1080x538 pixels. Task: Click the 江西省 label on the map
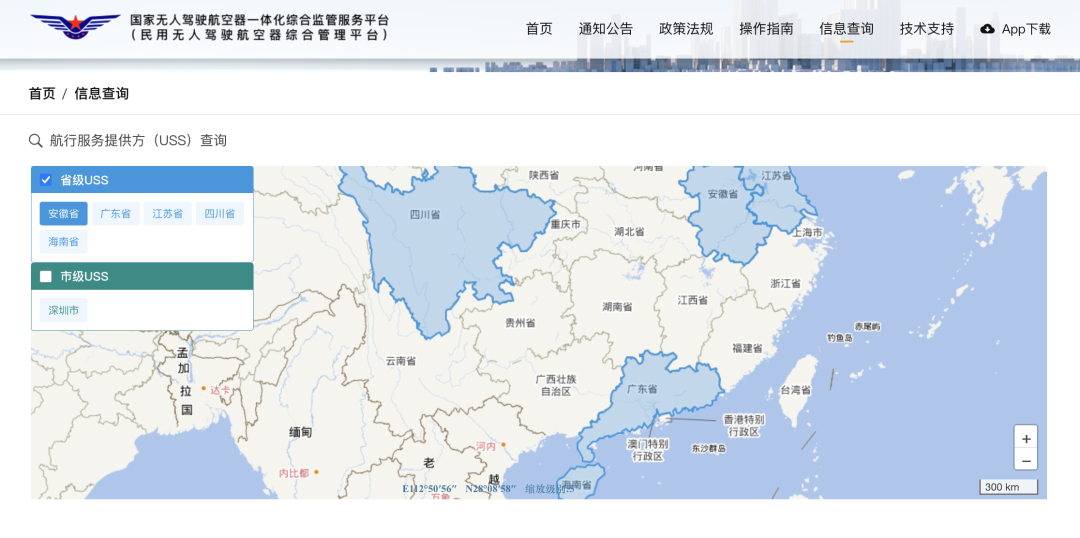tap(692, 300)
